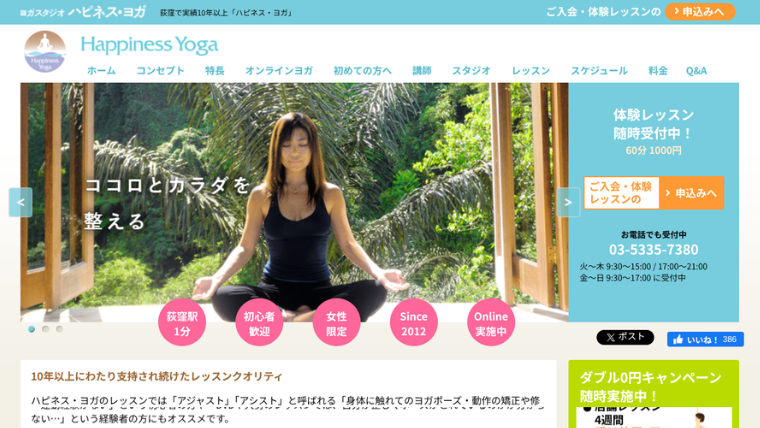
Task: Click the top orange 申込みへ button
Action: (700, 12)
